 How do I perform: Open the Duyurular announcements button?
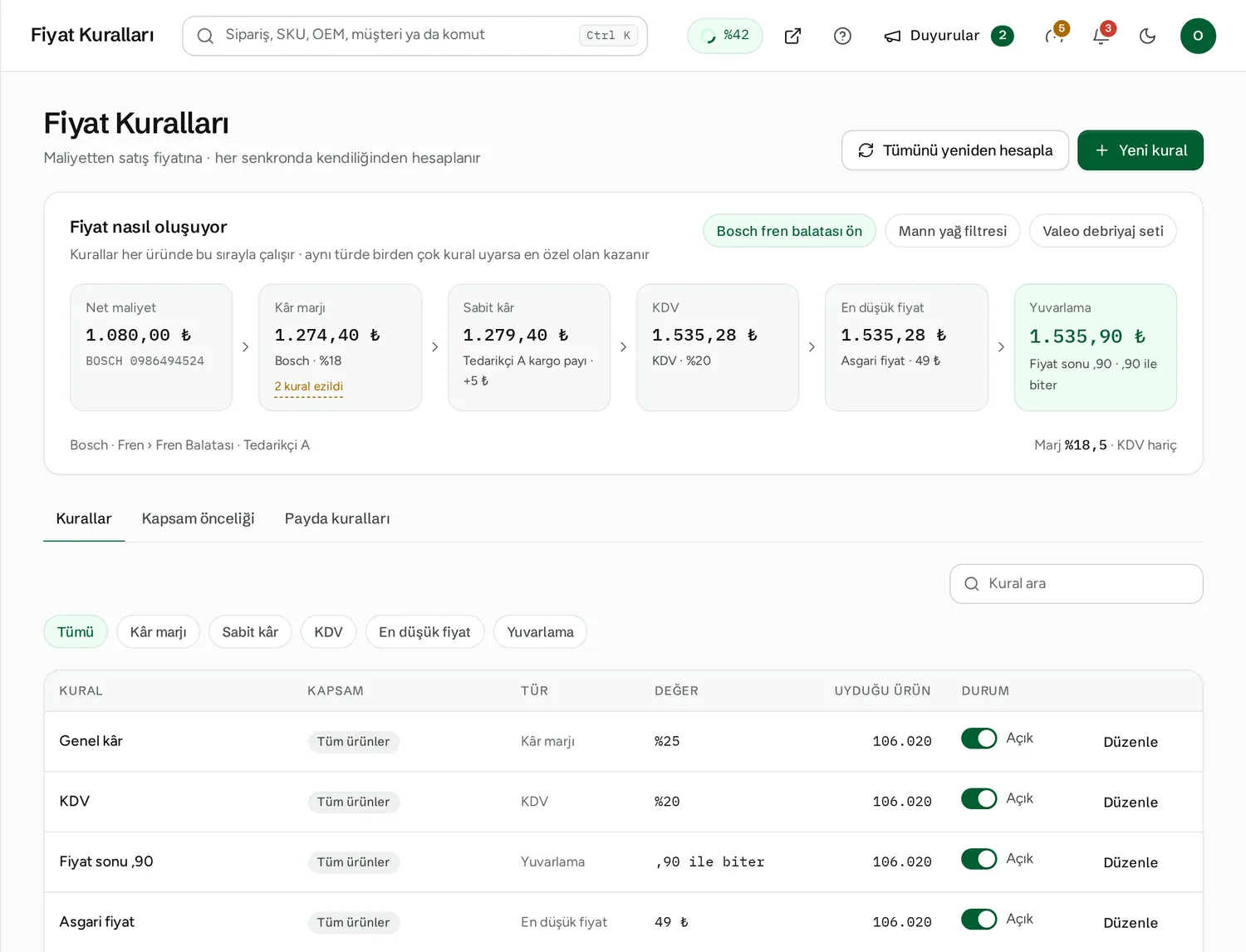coord(949,36)
